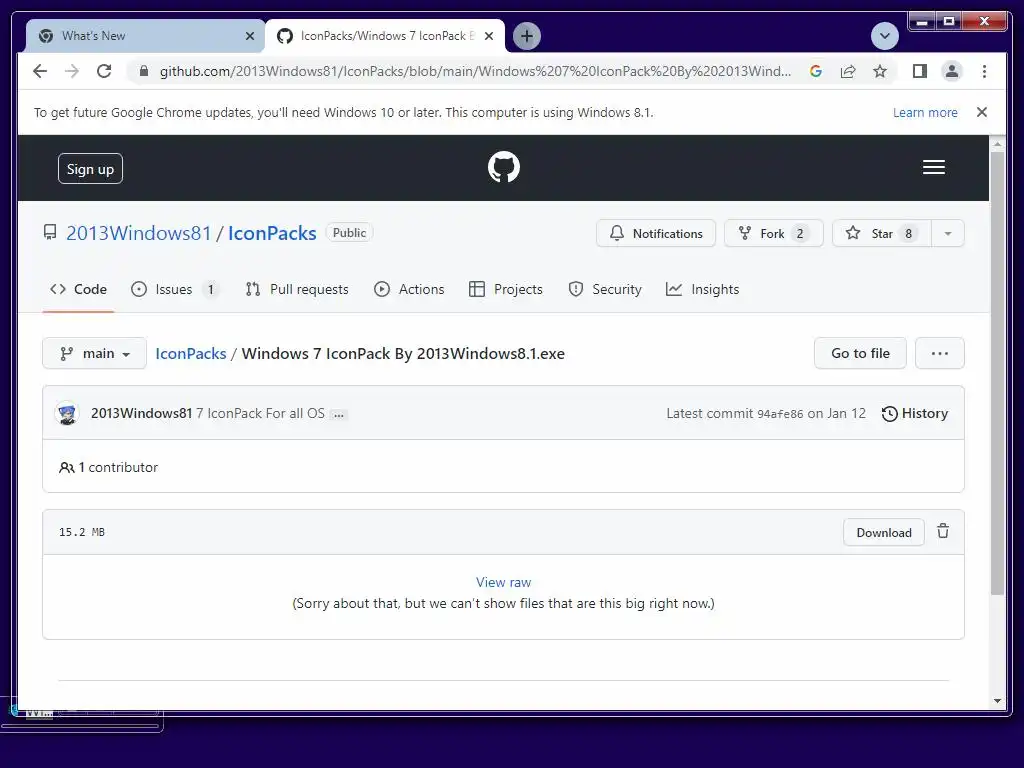Click the scrollbar down arrow
Screen dimensions: 1024x768
[997, 701]
